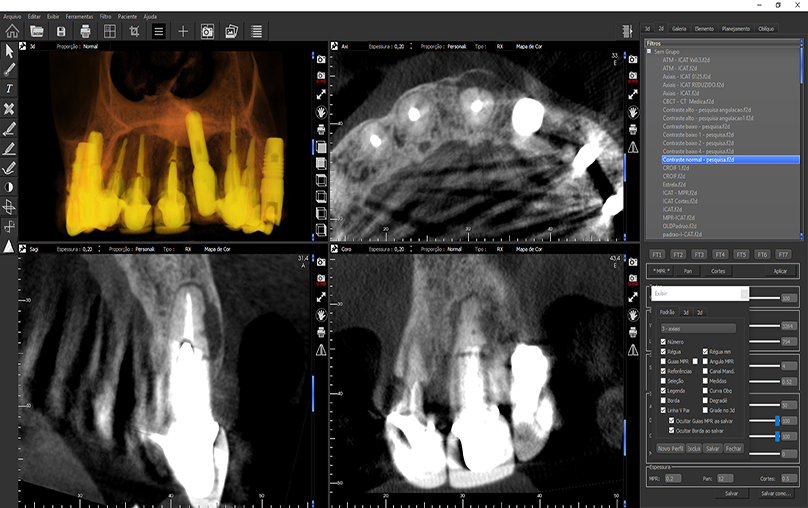Click the Home icon in the top toolbar
Image resolution: width=808 pixels, height=508 pixels.
[11, 31]
